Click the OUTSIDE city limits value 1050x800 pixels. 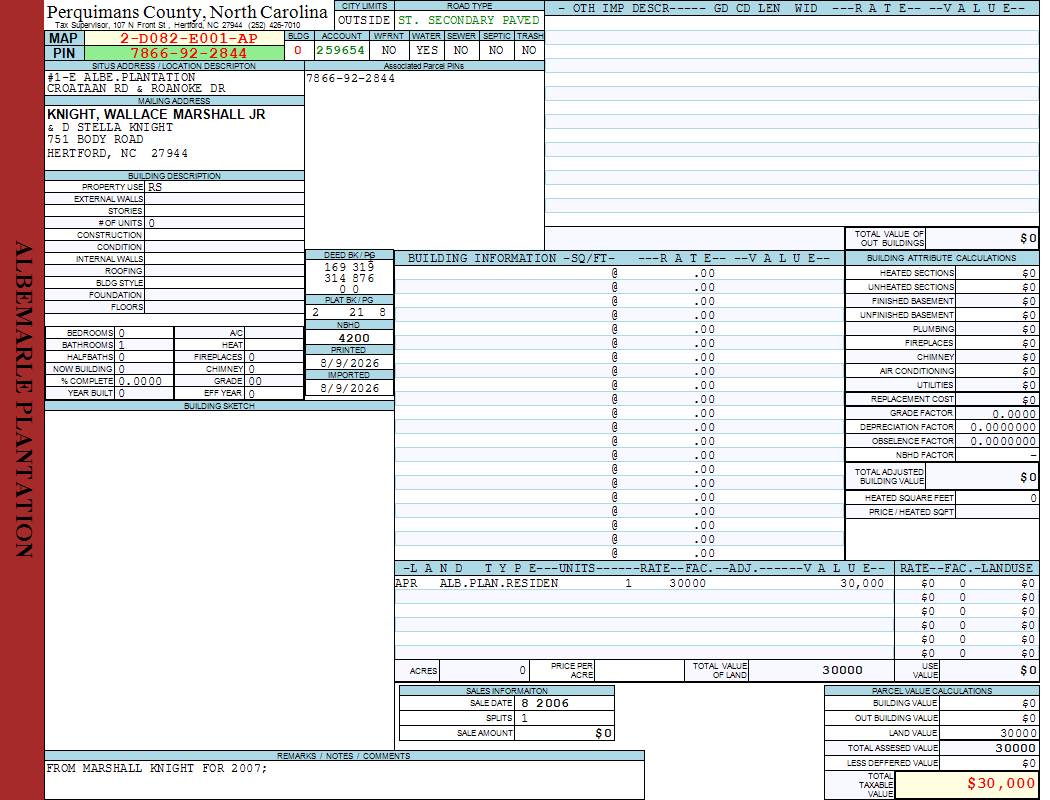[x=364, y=20]
